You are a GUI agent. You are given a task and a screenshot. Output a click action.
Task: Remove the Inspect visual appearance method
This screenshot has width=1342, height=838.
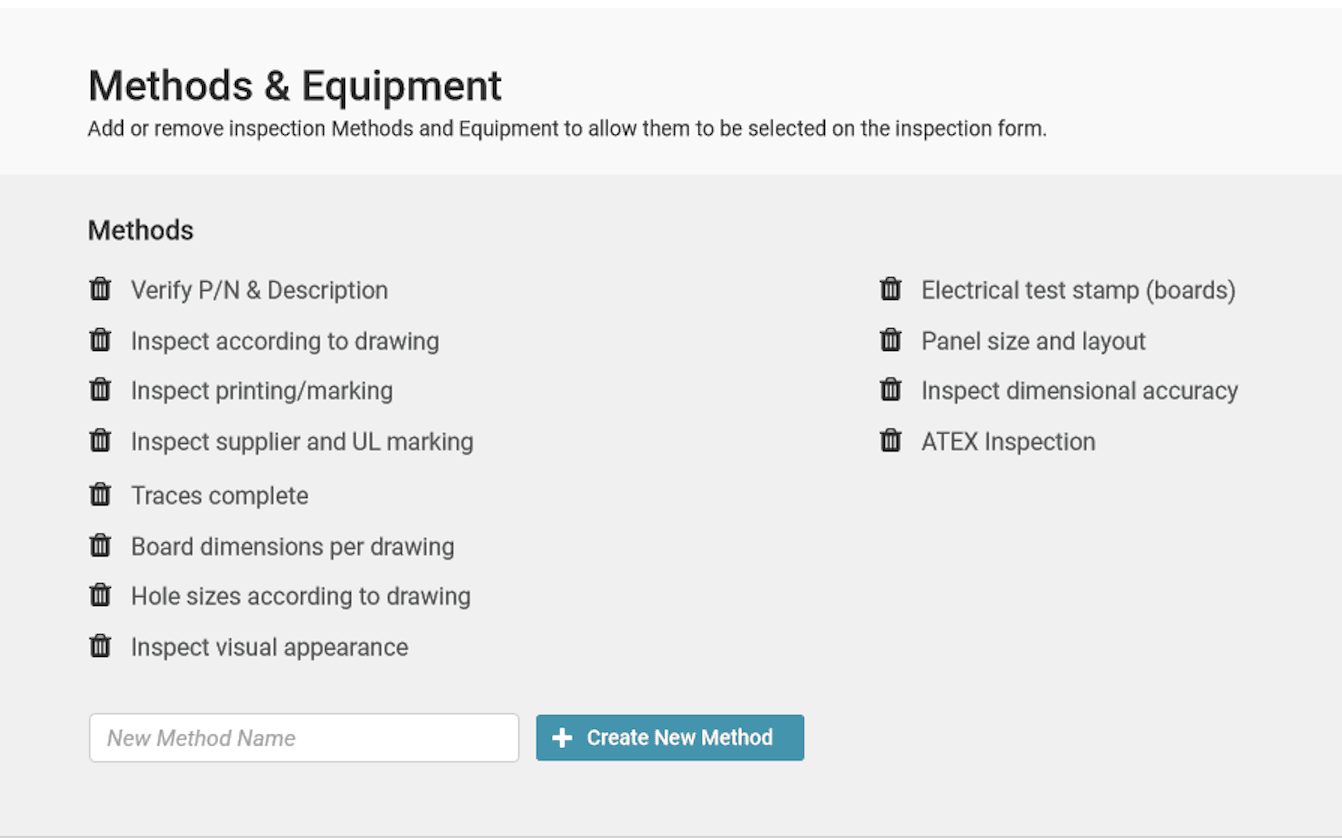(100, 646)
